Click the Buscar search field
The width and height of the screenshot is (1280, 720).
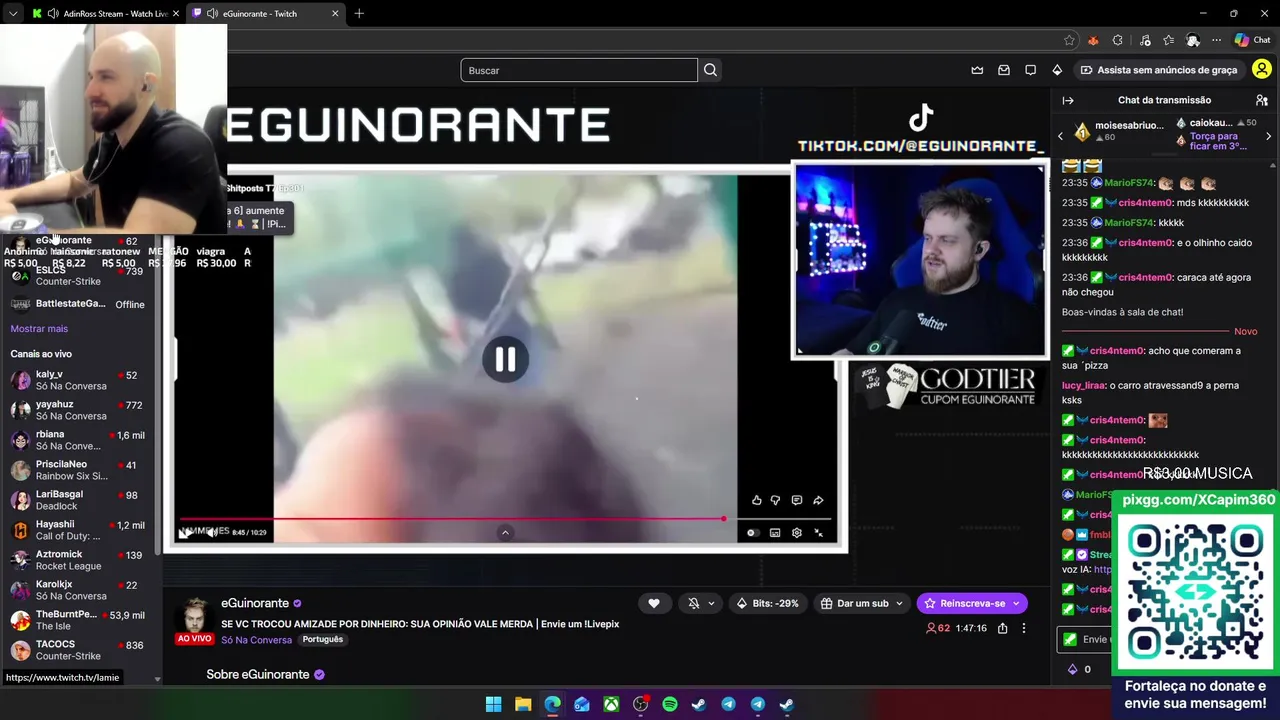click(x=579, y=70)
